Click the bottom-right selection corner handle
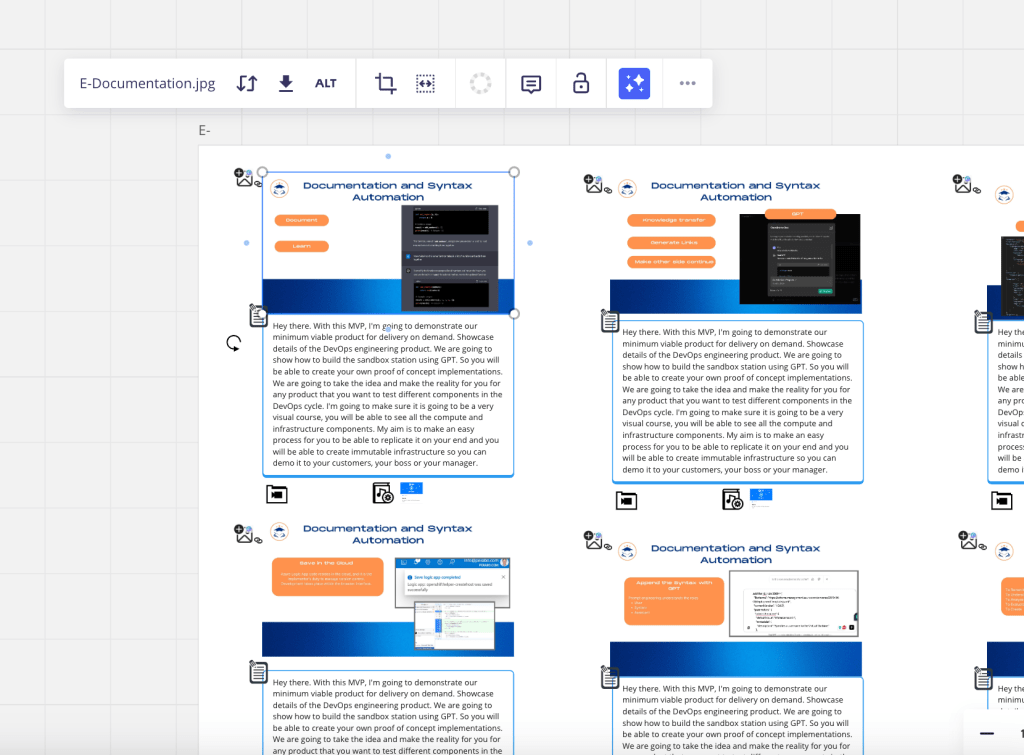 tap(514, 313)
